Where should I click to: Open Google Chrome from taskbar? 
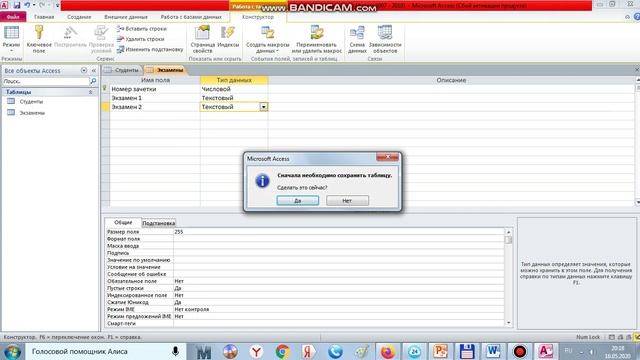[282, 351]
